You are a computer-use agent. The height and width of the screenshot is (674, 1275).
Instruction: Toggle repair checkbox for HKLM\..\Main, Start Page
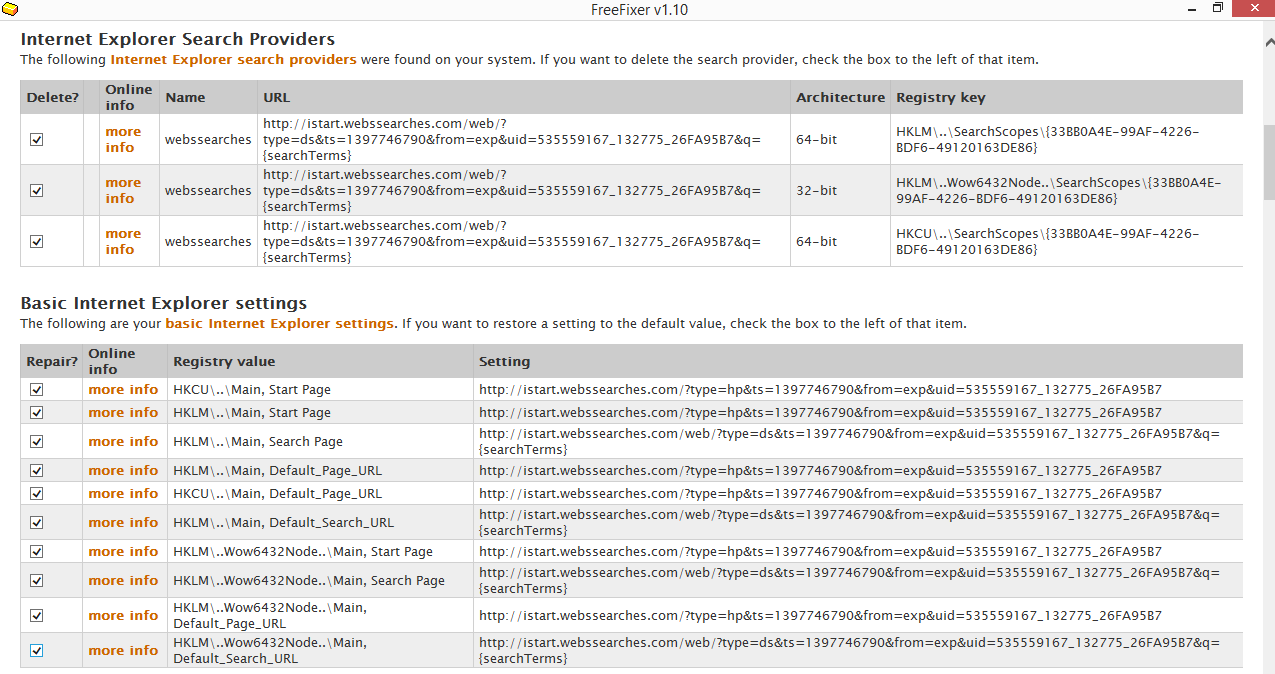tap(37, 413)
